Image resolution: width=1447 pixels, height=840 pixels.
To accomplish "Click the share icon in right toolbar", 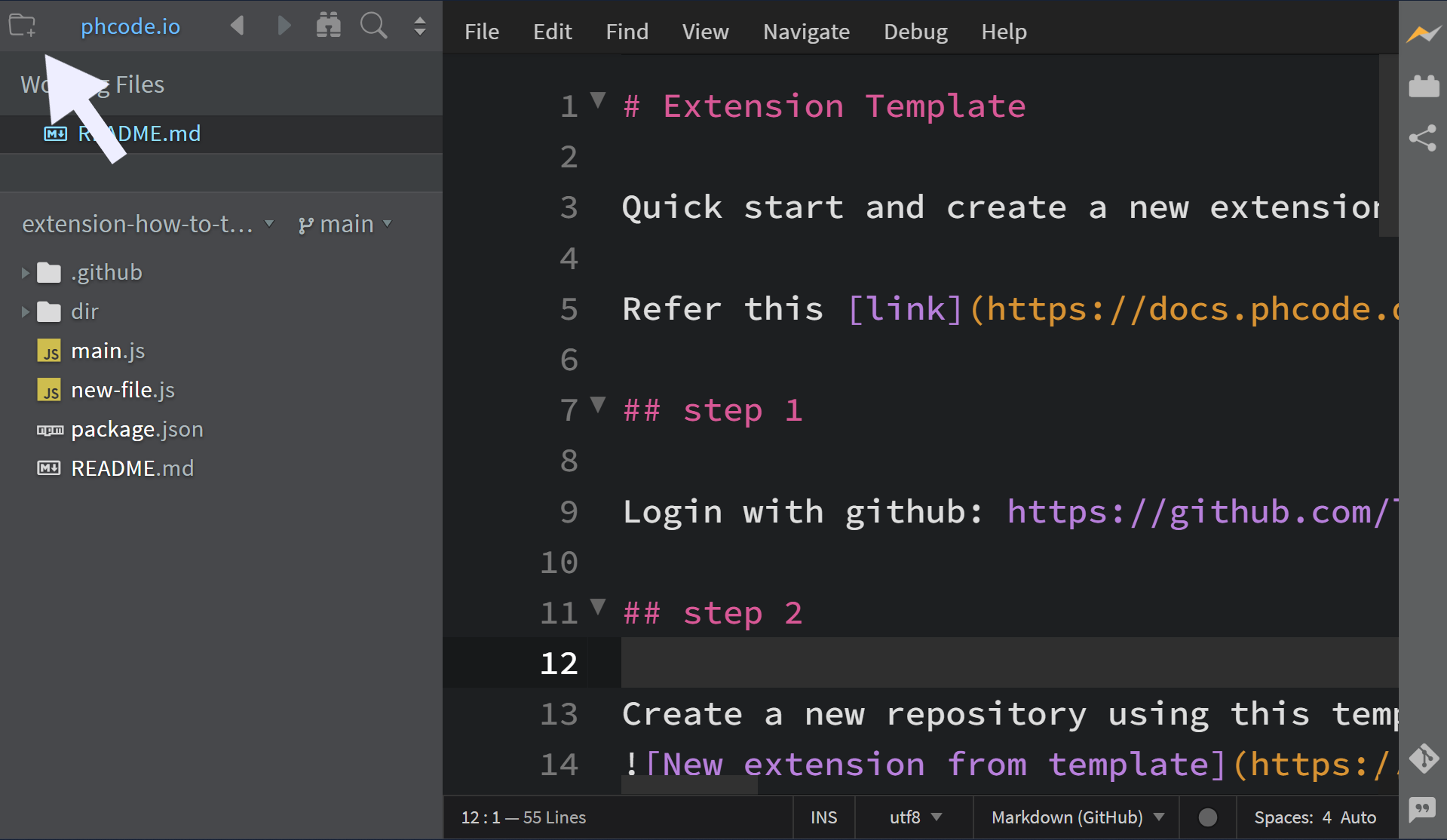I will [x=1423, y=138].
